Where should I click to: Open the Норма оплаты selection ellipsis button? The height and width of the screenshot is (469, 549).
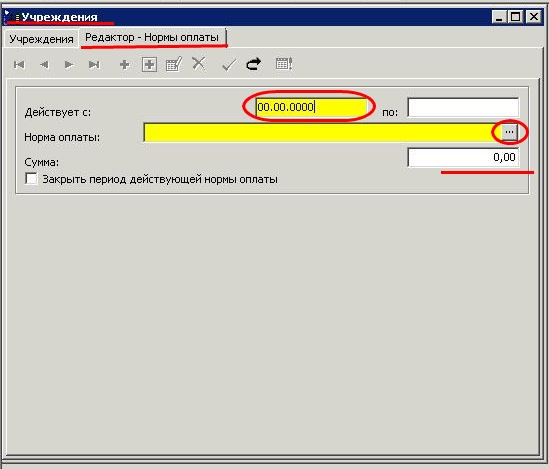click(509, 132)
